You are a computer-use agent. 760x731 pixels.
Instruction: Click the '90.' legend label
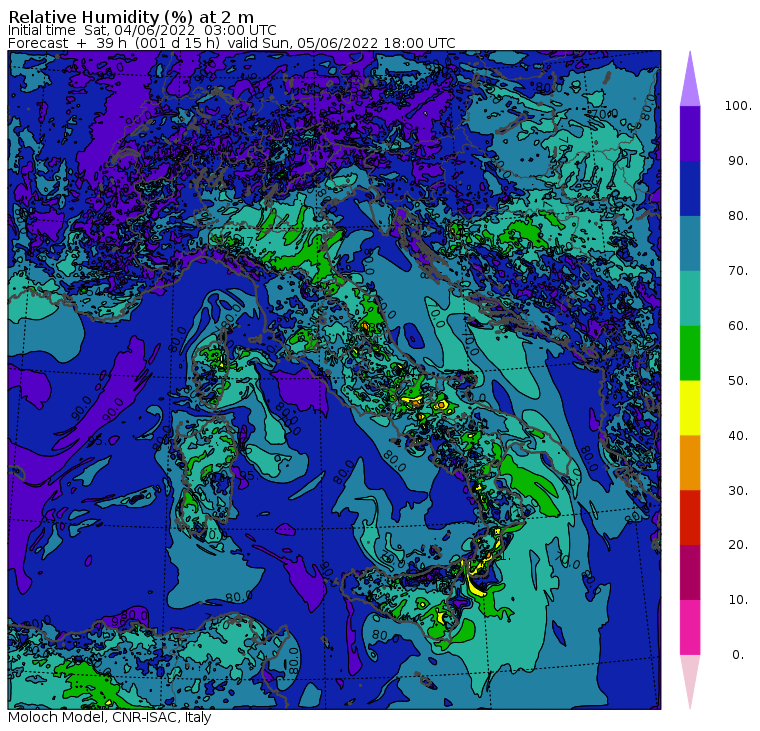coord(738,161)
